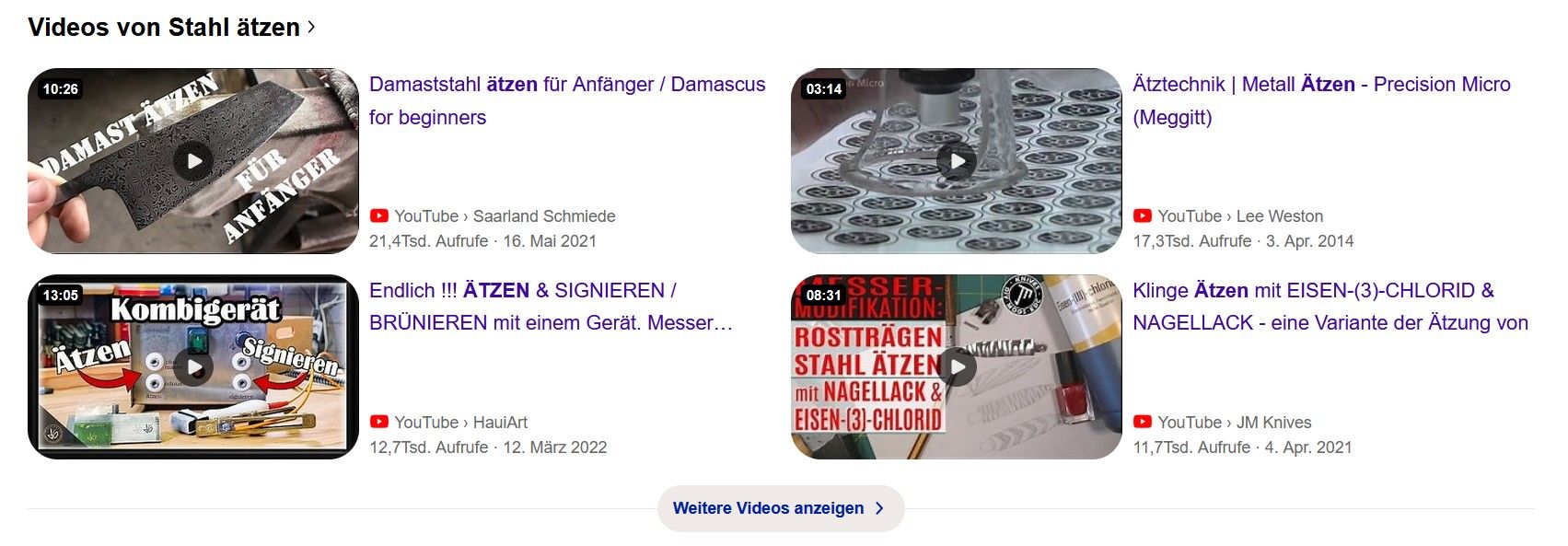
Task: Expand the Videos von Stahl ätzen chevron
Action: [311, 28]
